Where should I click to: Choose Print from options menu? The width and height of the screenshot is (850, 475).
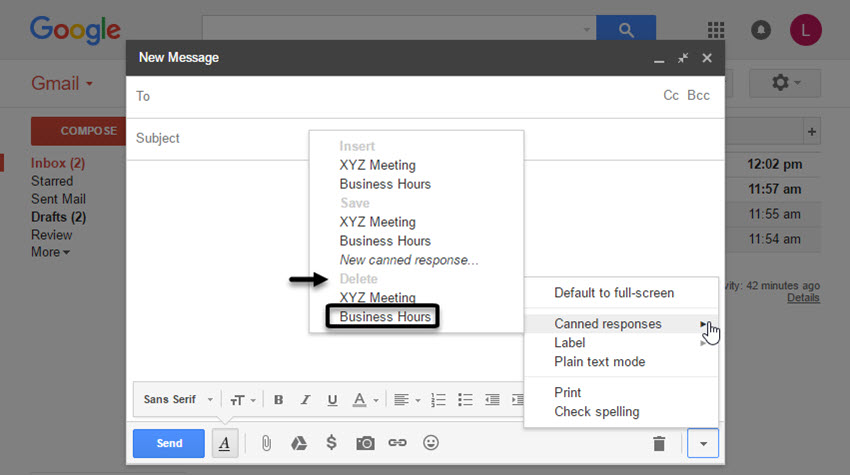pos(567,393)
